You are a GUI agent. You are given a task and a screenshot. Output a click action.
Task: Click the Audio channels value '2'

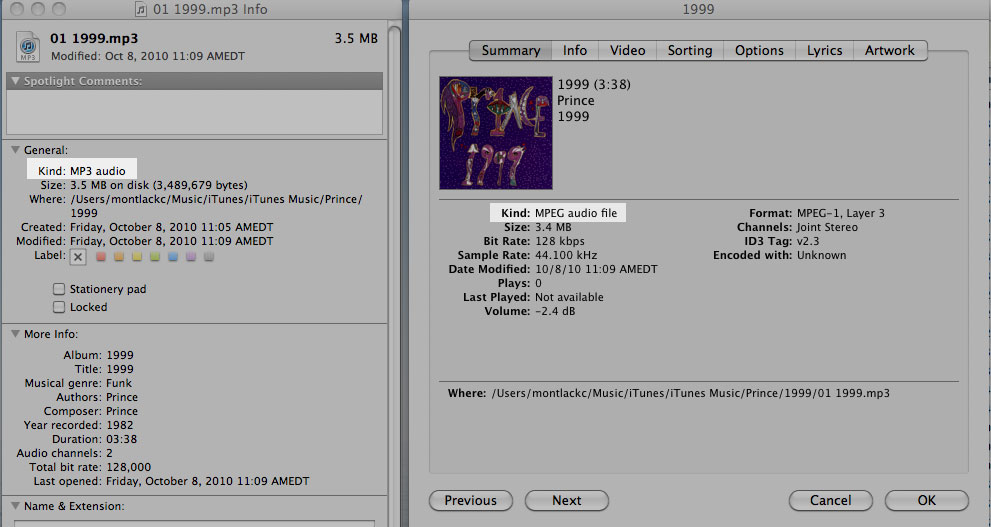109,453
